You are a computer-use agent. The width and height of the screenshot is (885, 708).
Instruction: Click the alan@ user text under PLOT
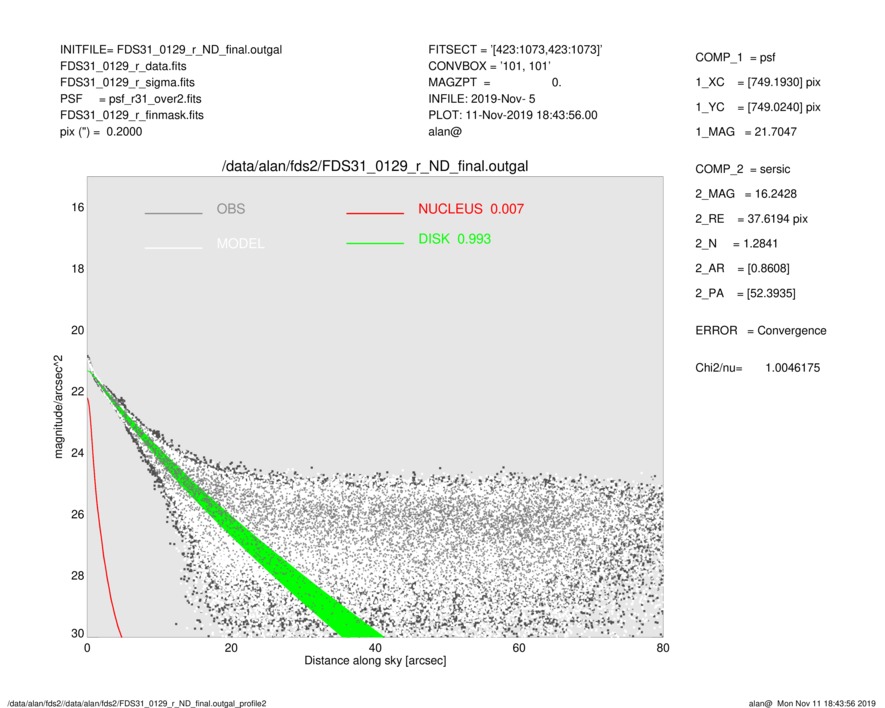(x=445, y=132)
